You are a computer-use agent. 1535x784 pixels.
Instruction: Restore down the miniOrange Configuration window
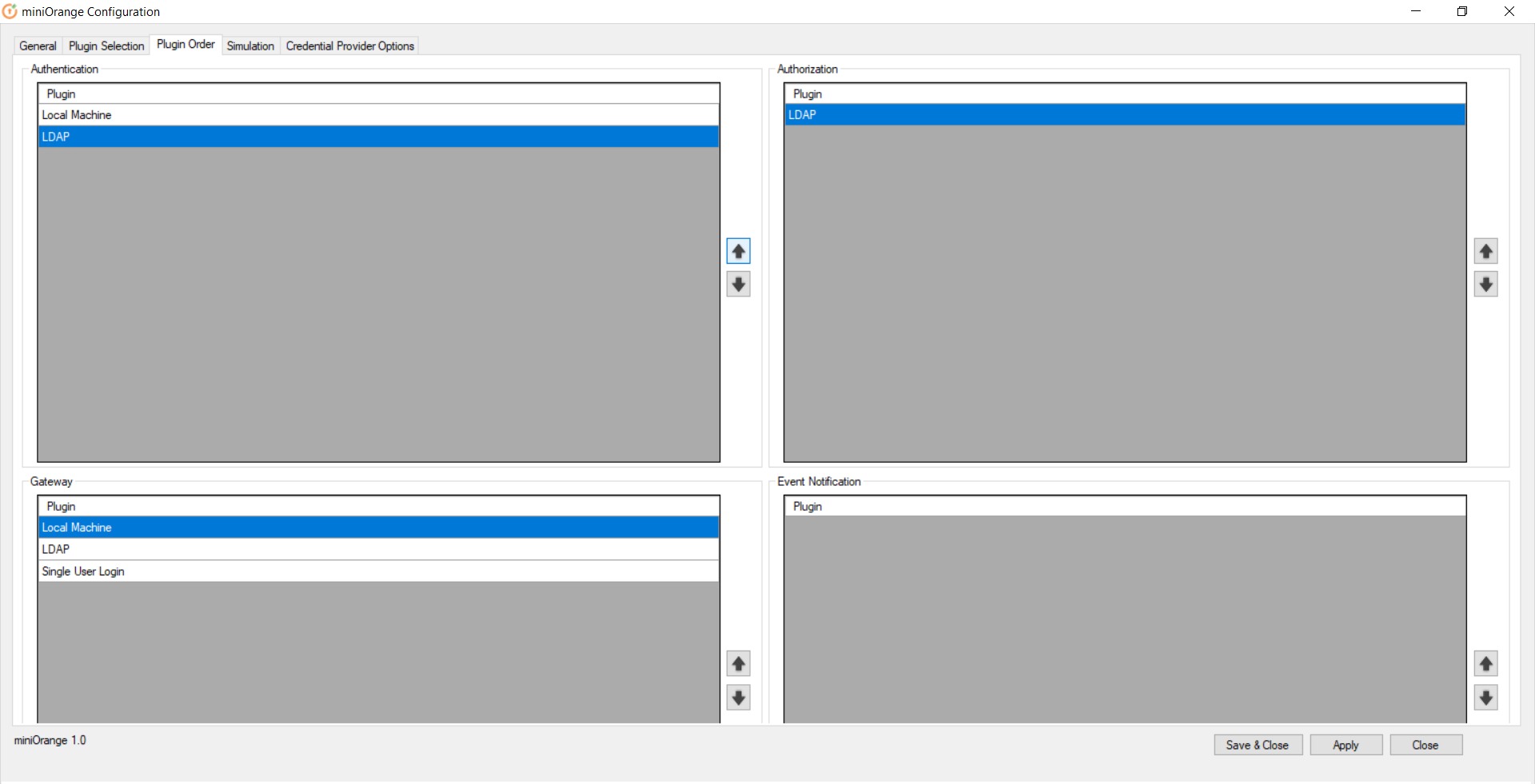point(1462,11)
